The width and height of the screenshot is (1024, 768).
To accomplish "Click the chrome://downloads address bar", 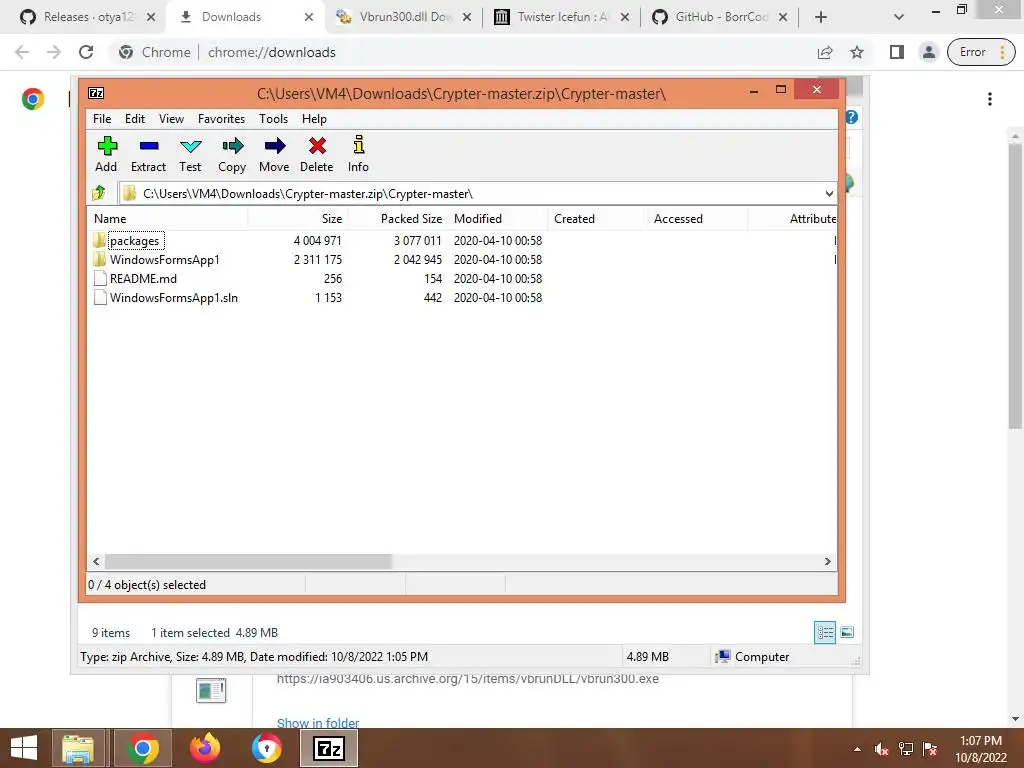I will point(457,52).
